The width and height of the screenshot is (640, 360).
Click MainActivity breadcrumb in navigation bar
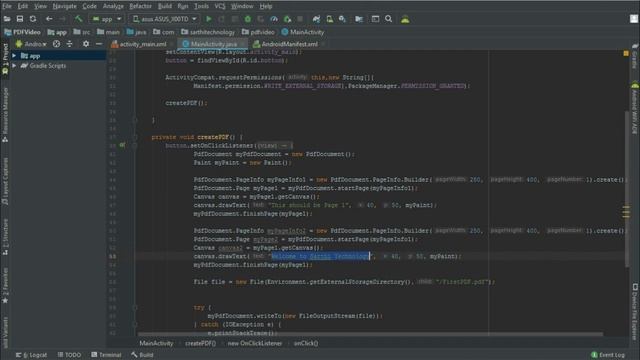302,32
